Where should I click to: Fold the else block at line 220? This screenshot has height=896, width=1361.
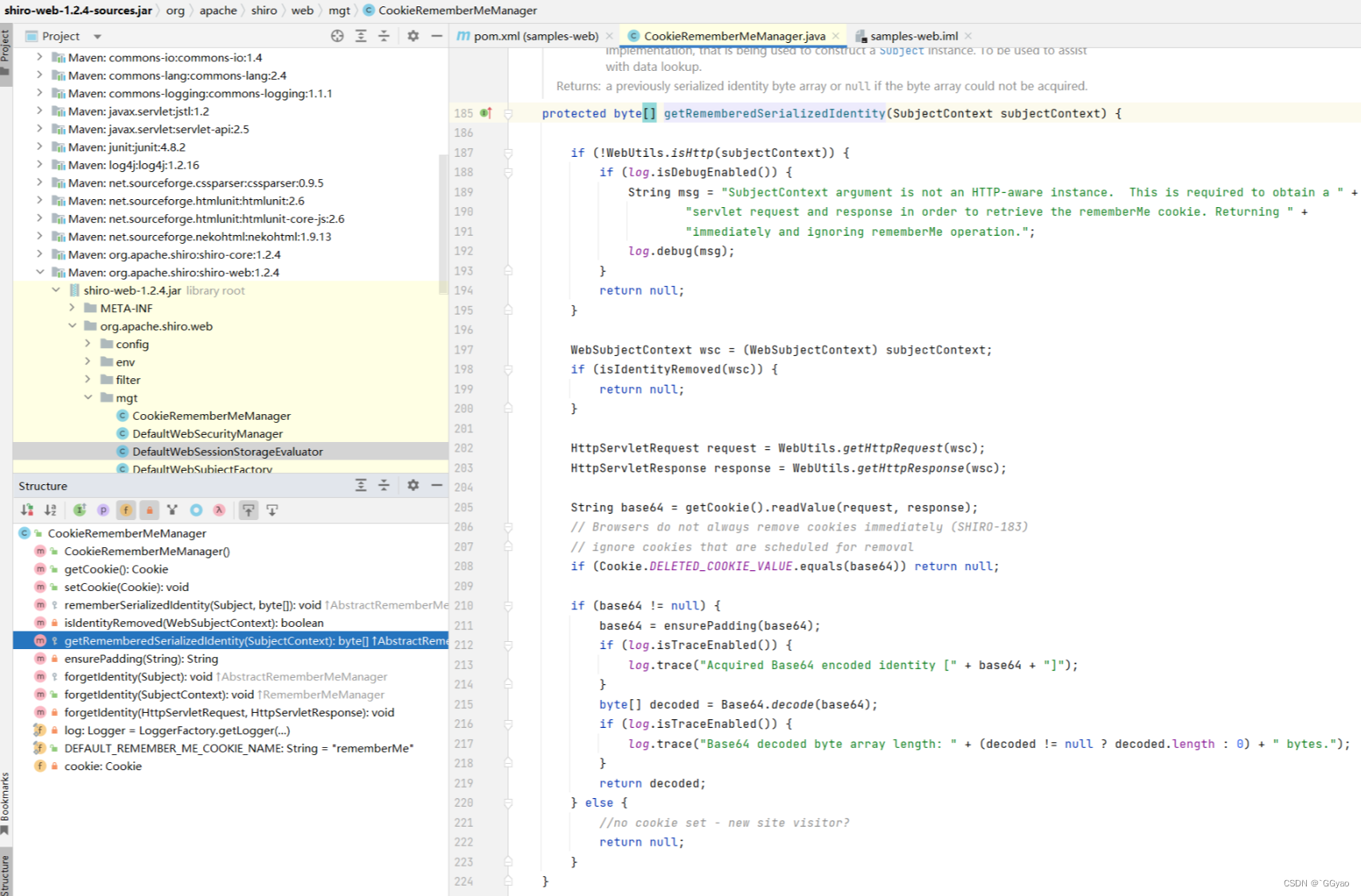508,803
